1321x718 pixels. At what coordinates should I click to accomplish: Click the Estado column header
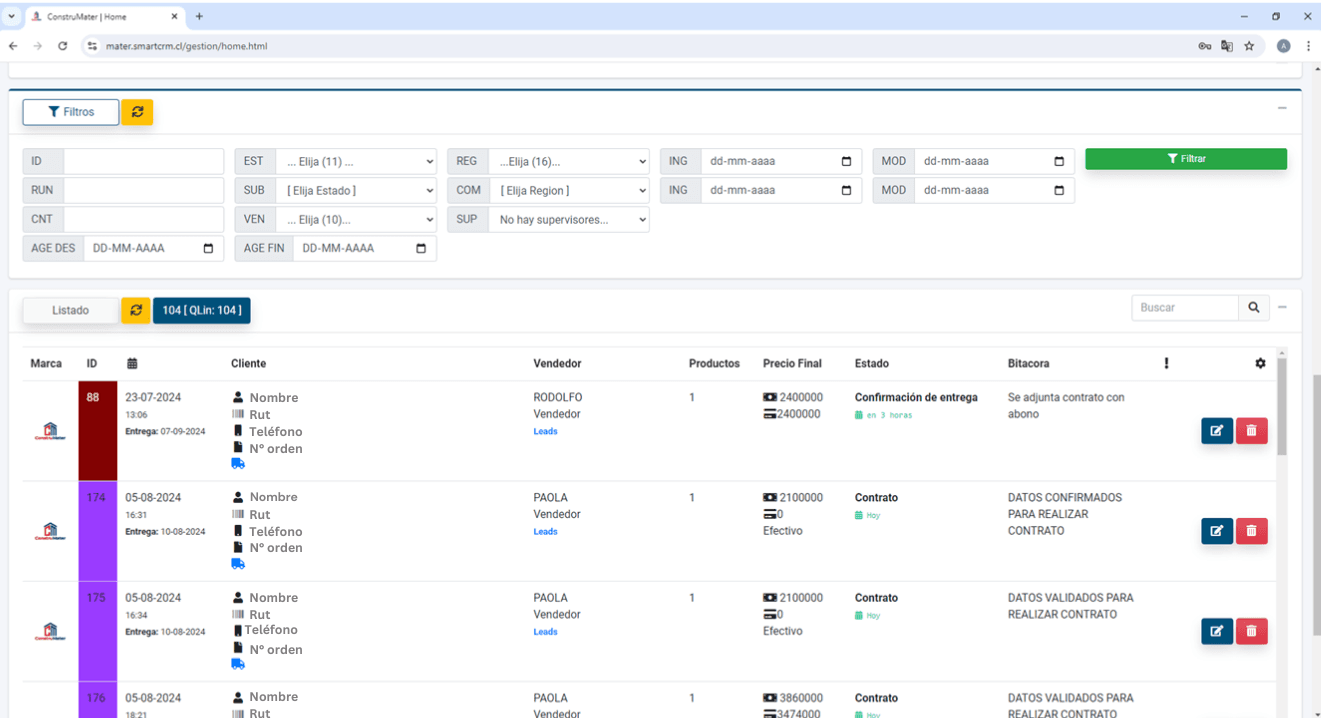coord(872,364)
